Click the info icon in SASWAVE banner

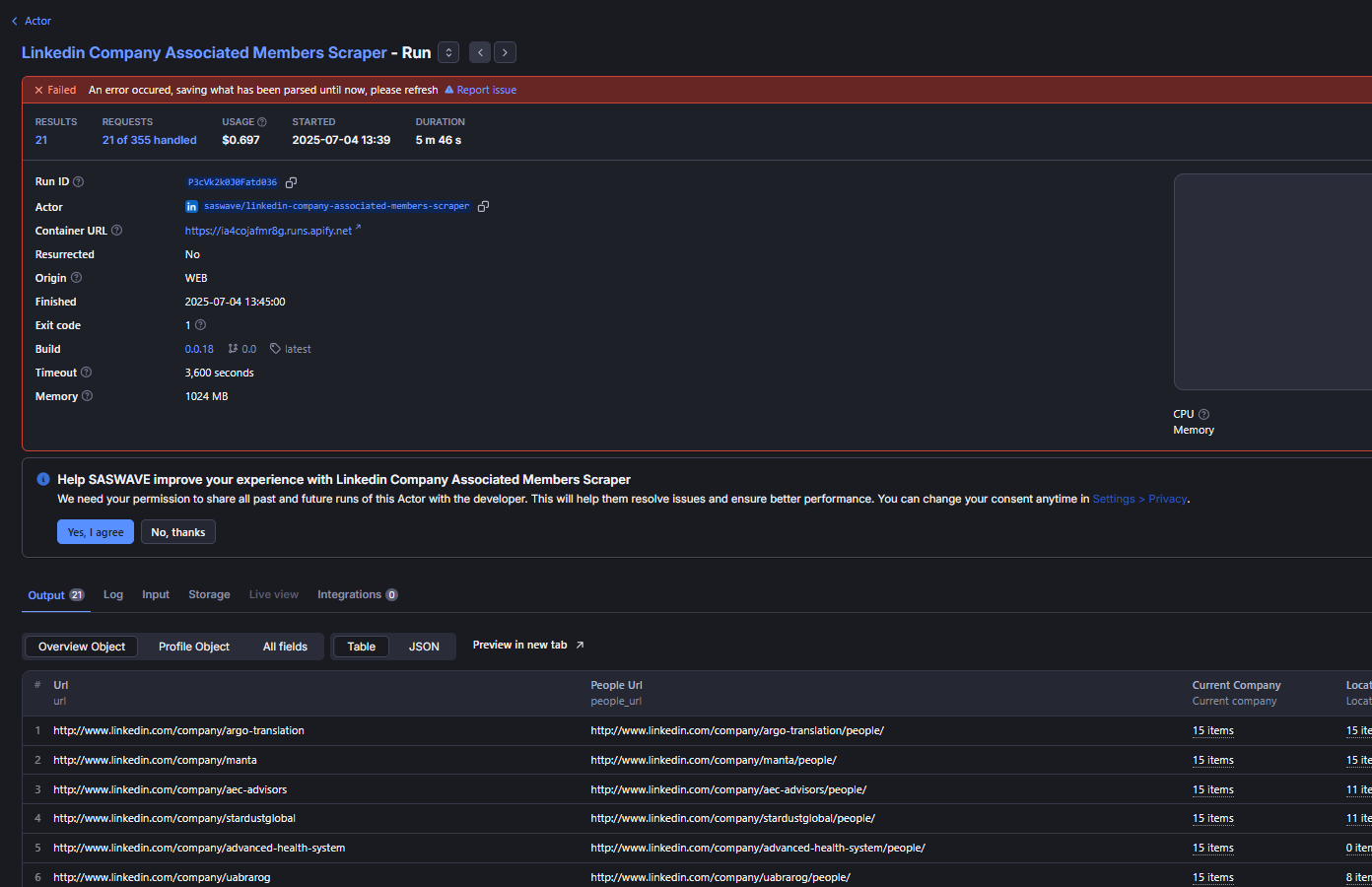click(x=43, y=479)
